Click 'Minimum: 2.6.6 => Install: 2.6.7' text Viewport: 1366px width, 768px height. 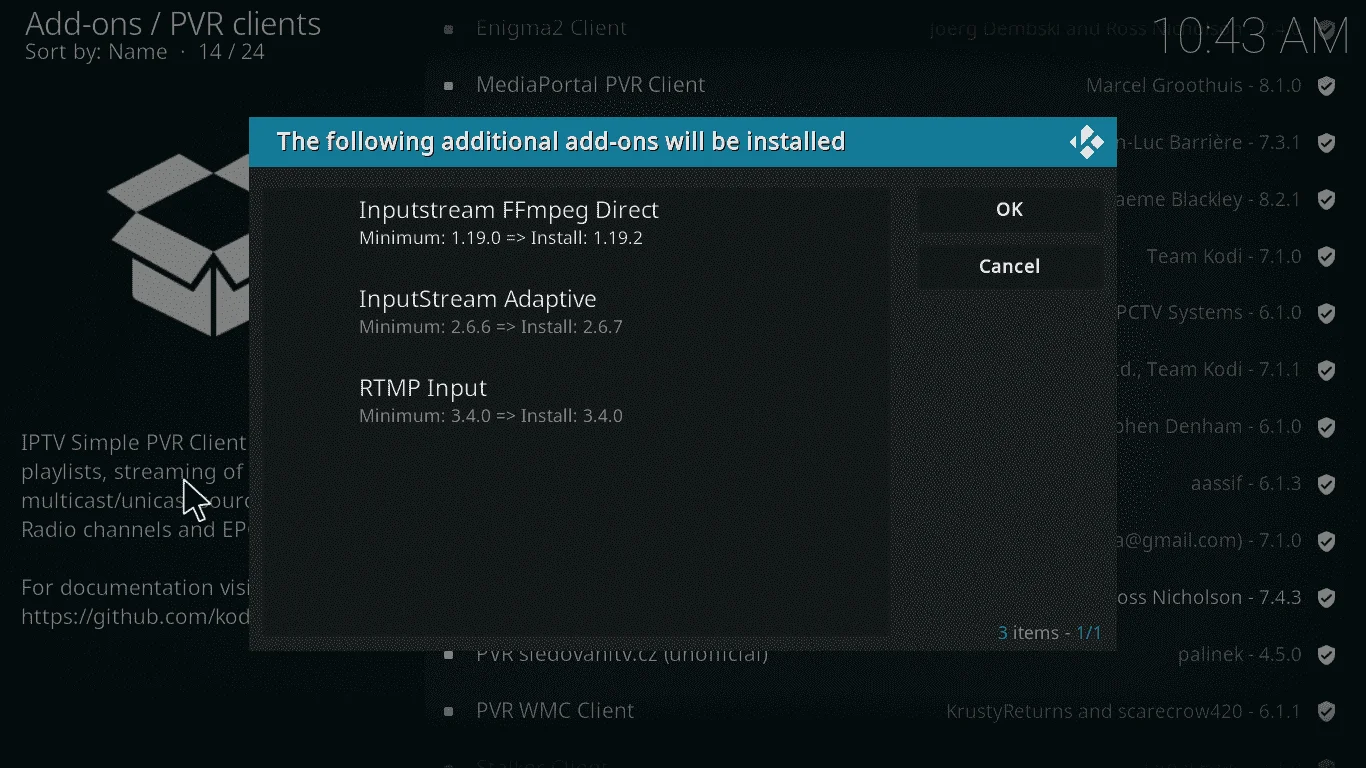[x=491, y=327]
